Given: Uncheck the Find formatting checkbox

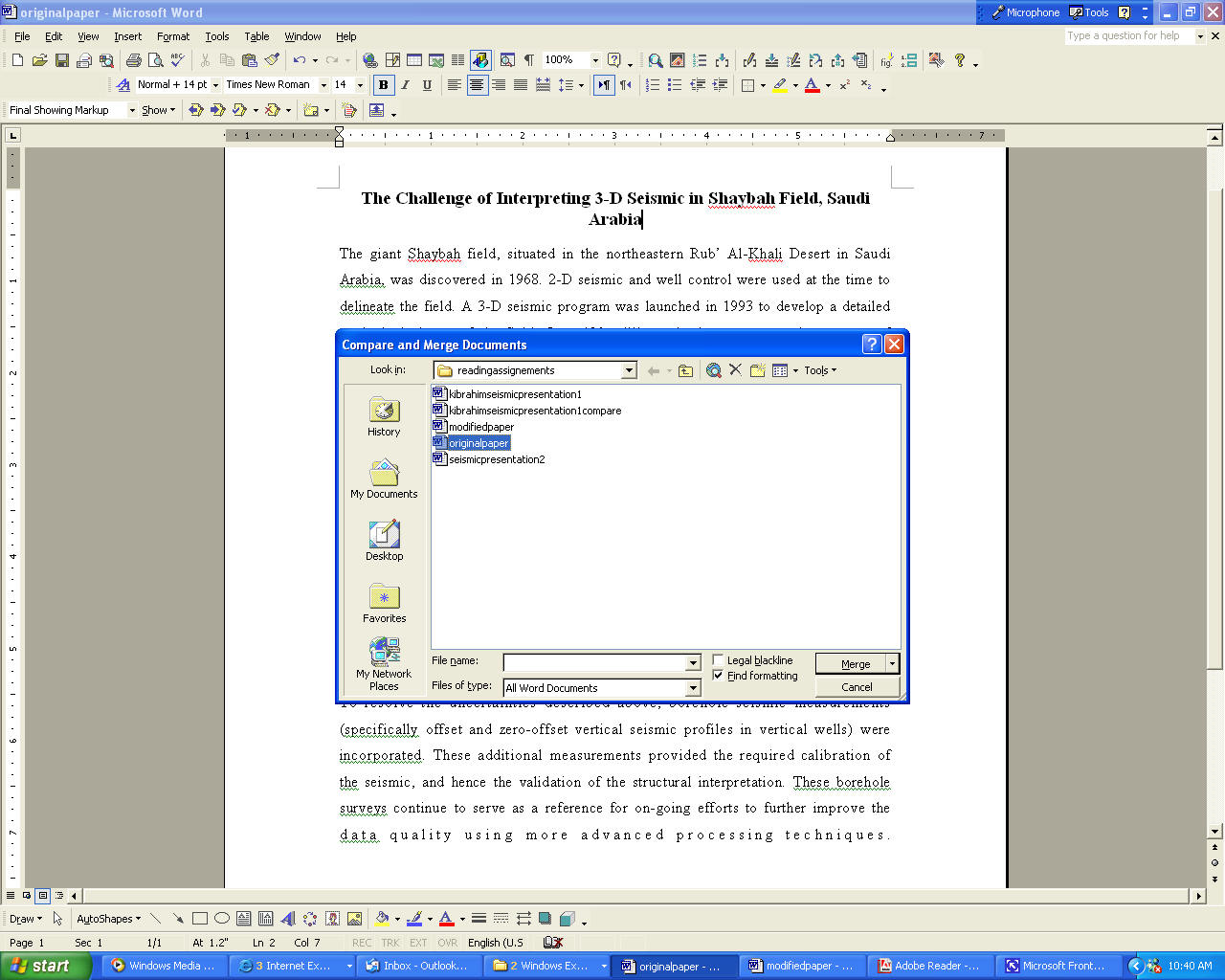Looking at the screenshot, I should (718, 676).
